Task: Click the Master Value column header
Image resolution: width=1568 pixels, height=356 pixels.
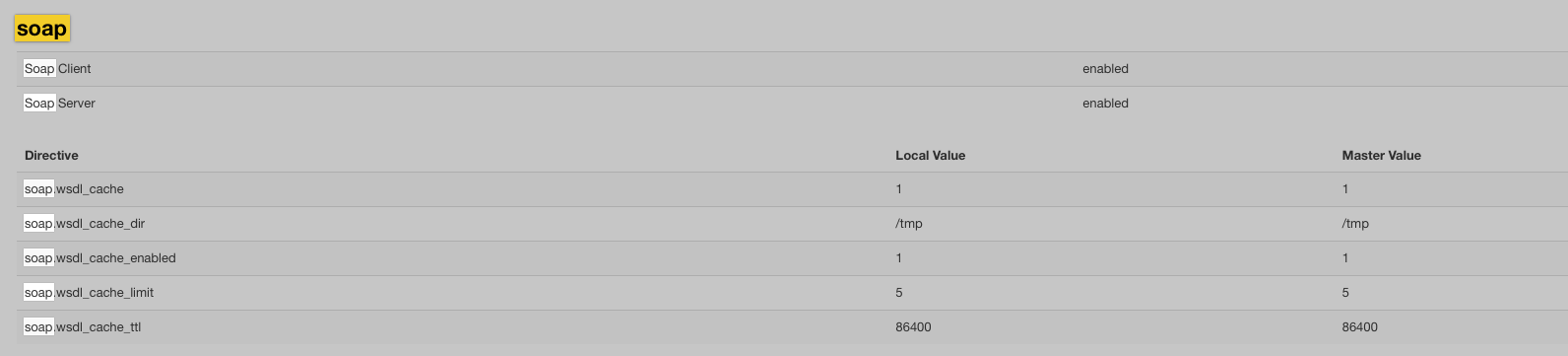Action: point(1381,156)
